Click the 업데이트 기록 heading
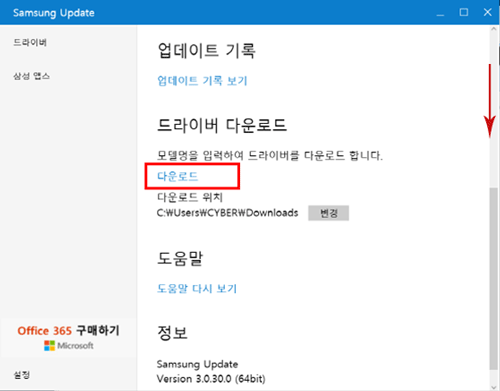 206,51
